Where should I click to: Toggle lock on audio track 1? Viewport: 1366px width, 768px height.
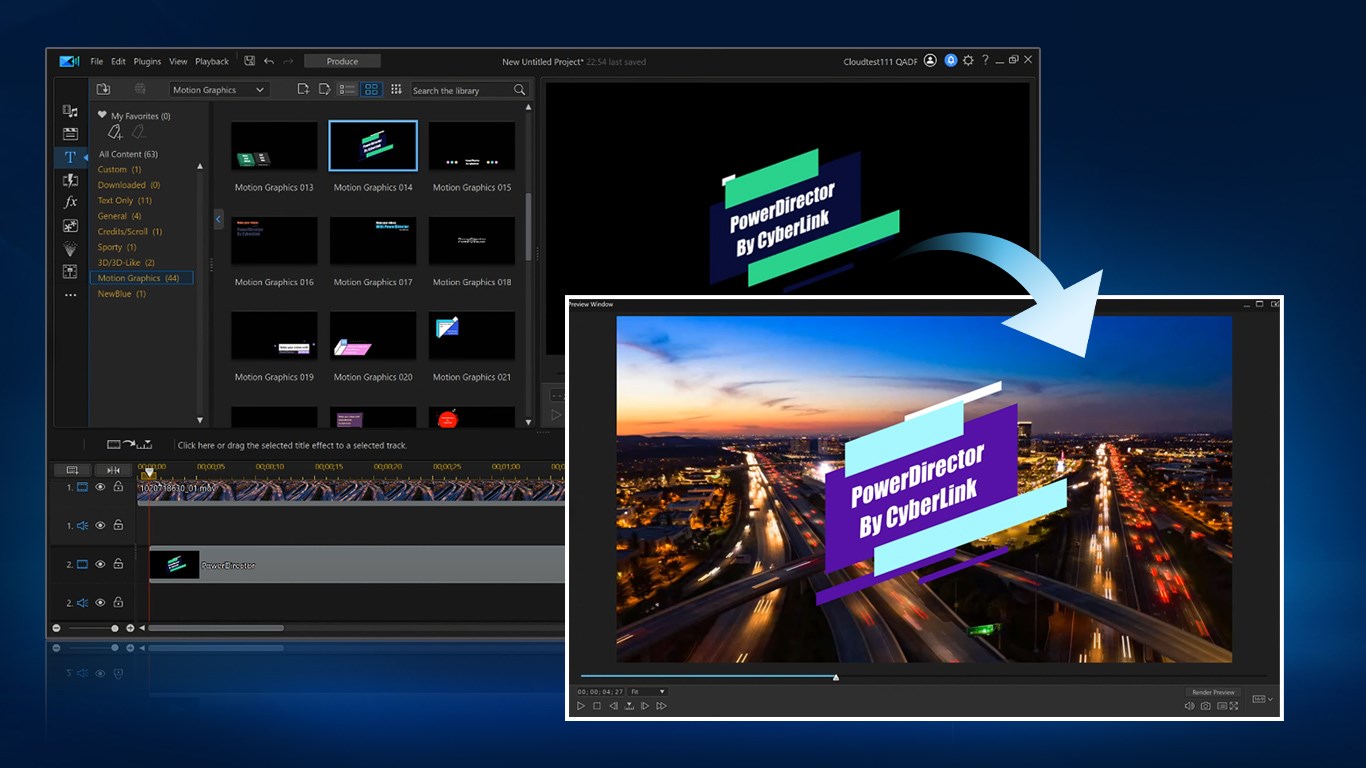pos(118,525)
